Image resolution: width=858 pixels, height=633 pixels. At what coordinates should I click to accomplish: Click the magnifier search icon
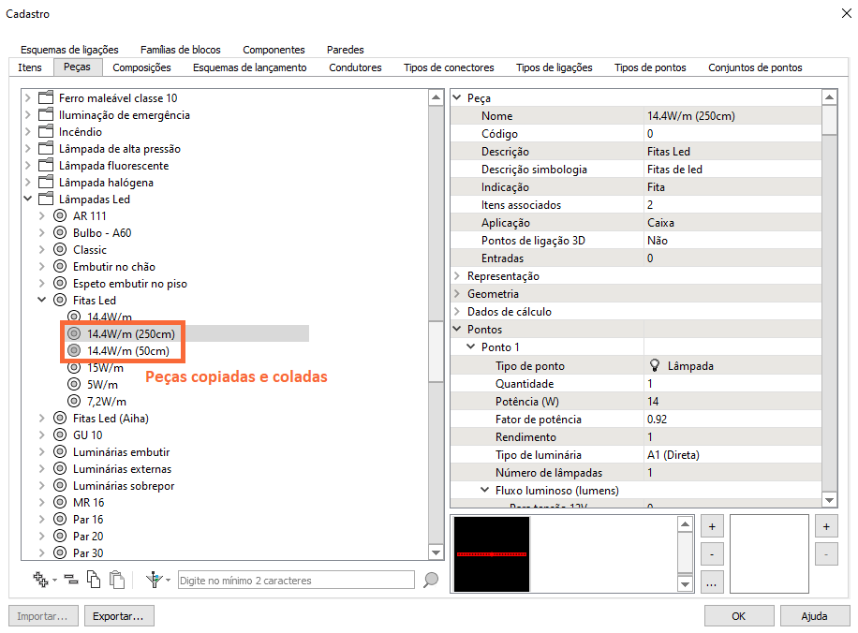(431, 580)
